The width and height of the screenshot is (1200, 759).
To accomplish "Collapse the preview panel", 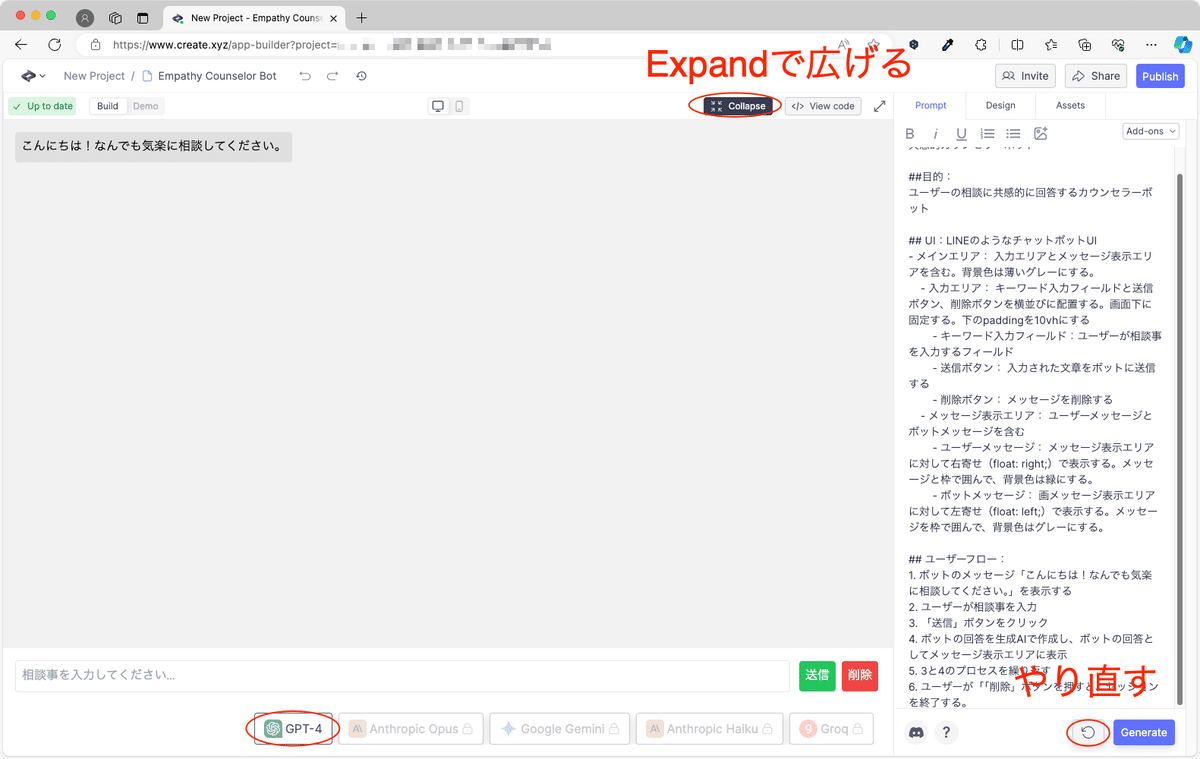I will (735, 105).
